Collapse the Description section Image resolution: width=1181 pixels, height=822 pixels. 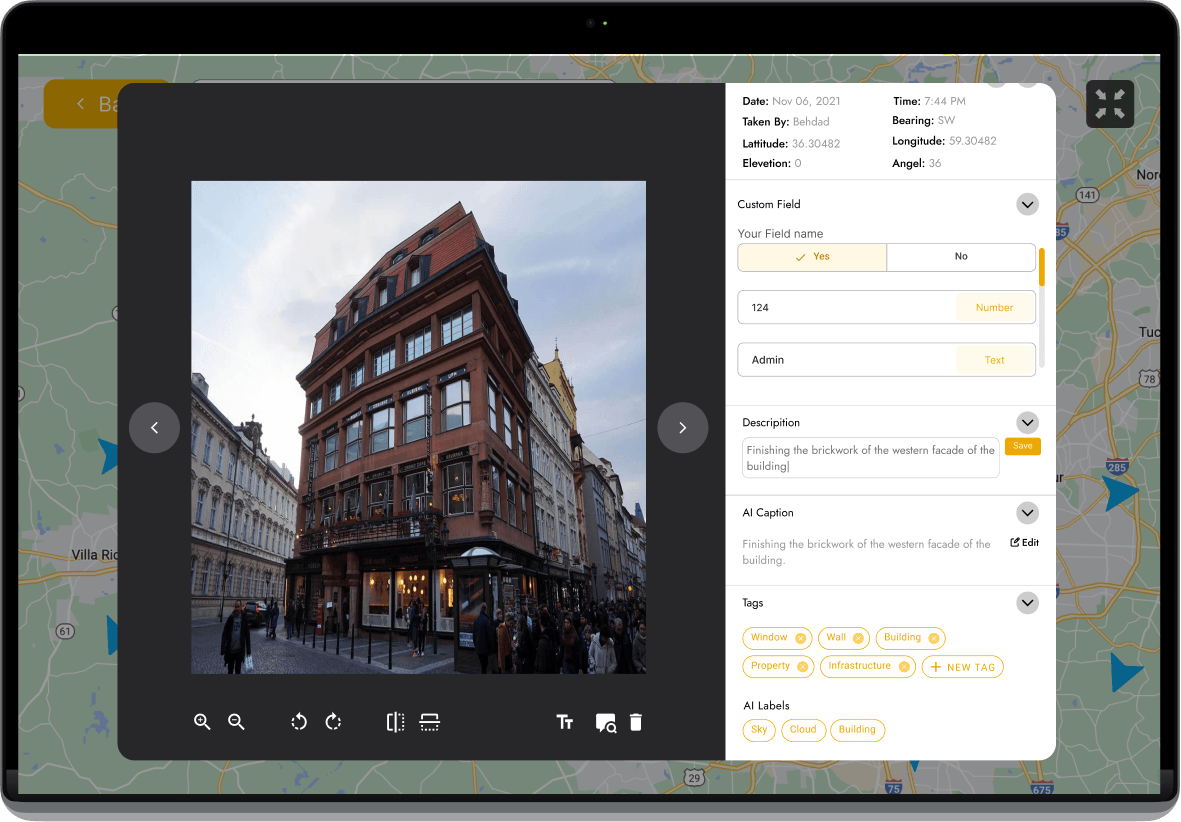(x=1027, y=422)
